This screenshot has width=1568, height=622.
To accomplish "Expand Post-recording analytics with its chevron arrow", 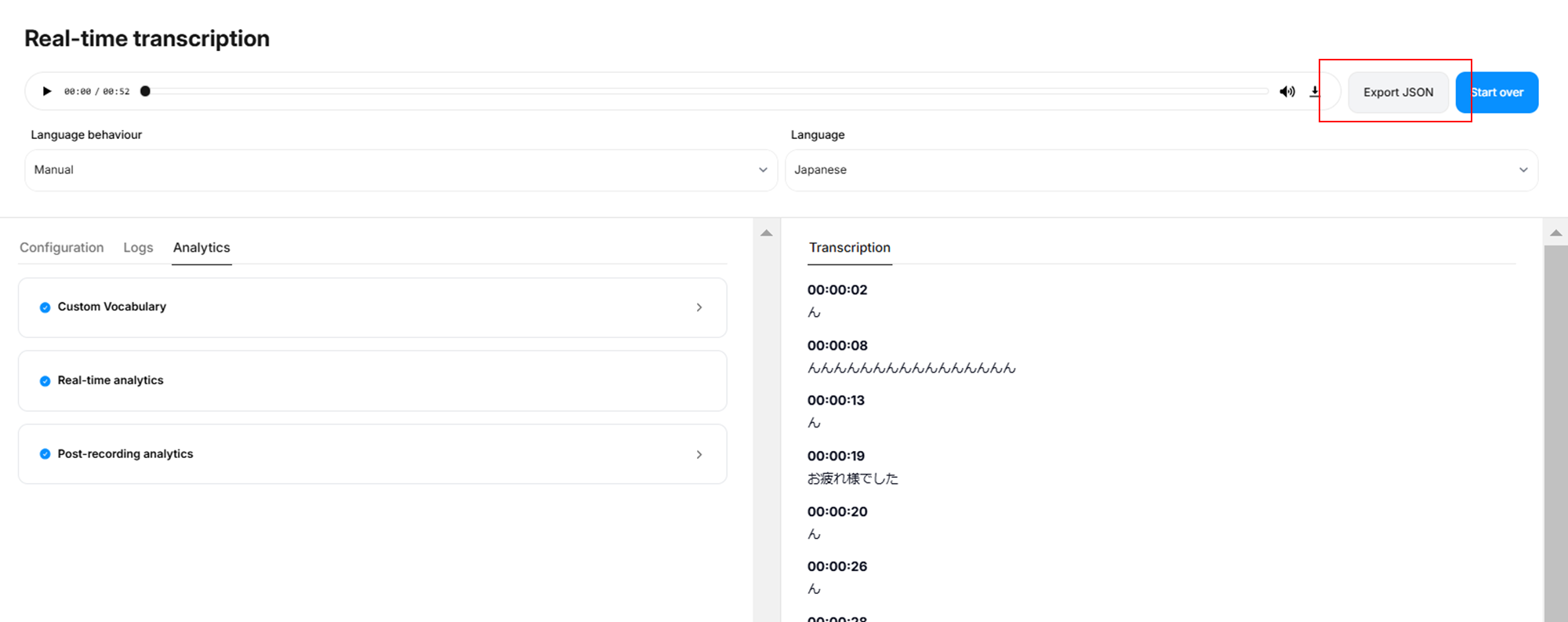I will pyautogui.click(x=699, y=455).
